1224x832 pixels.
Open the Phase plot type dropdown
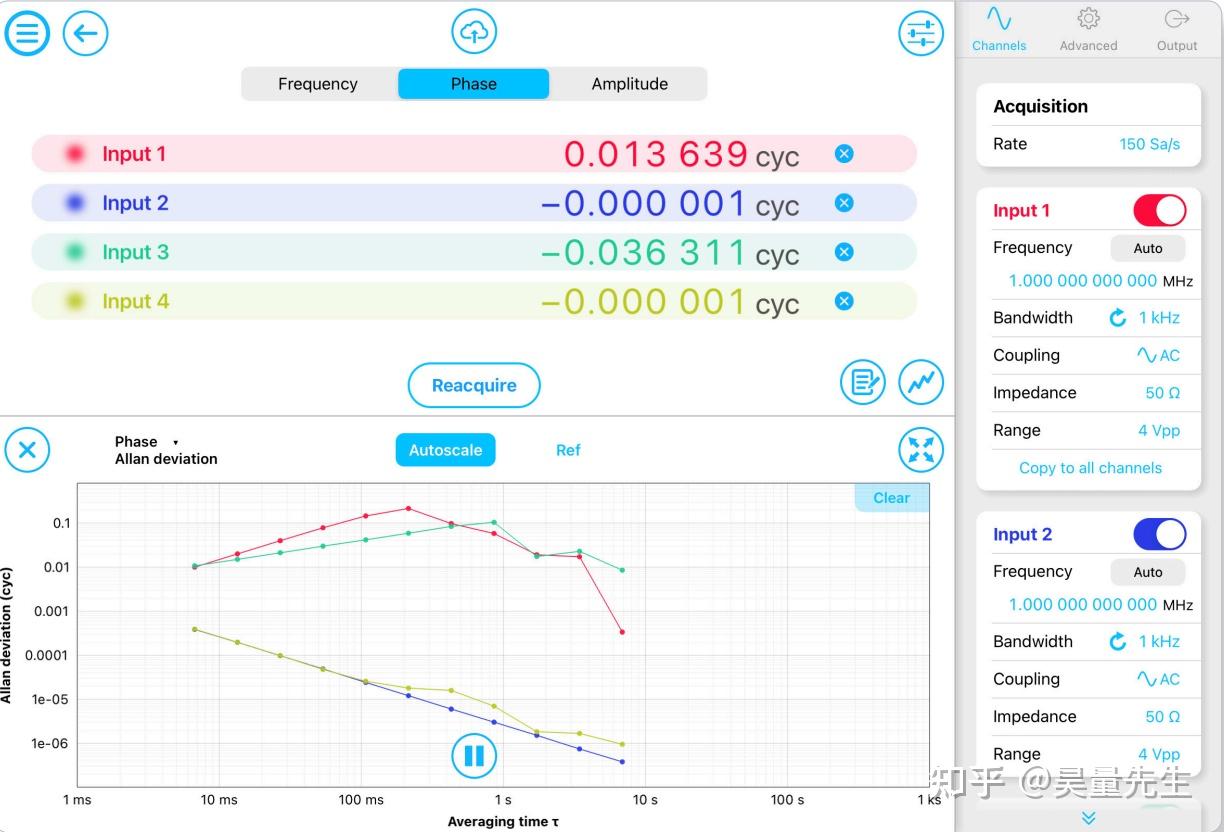coord(146,442)
